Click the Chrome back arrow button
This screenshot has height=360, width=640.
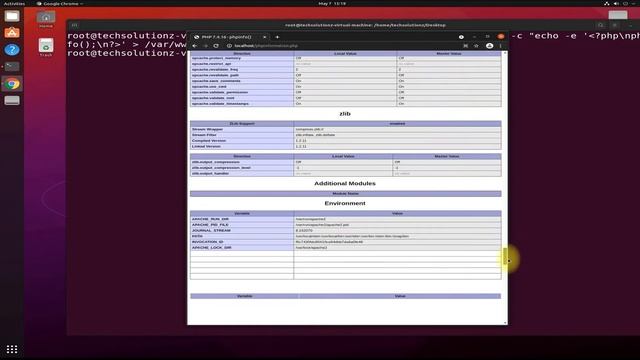tap(195, 46)
